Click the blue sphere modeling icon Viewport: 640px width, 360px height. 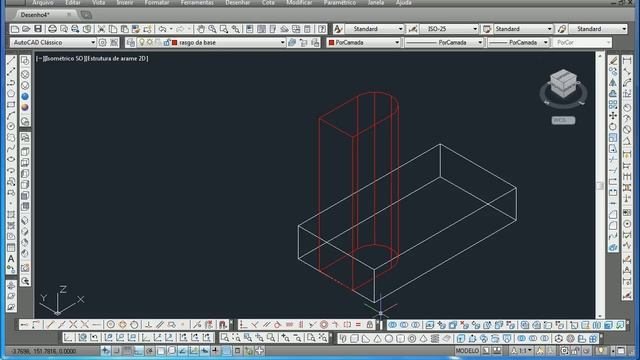pos(25,96)
